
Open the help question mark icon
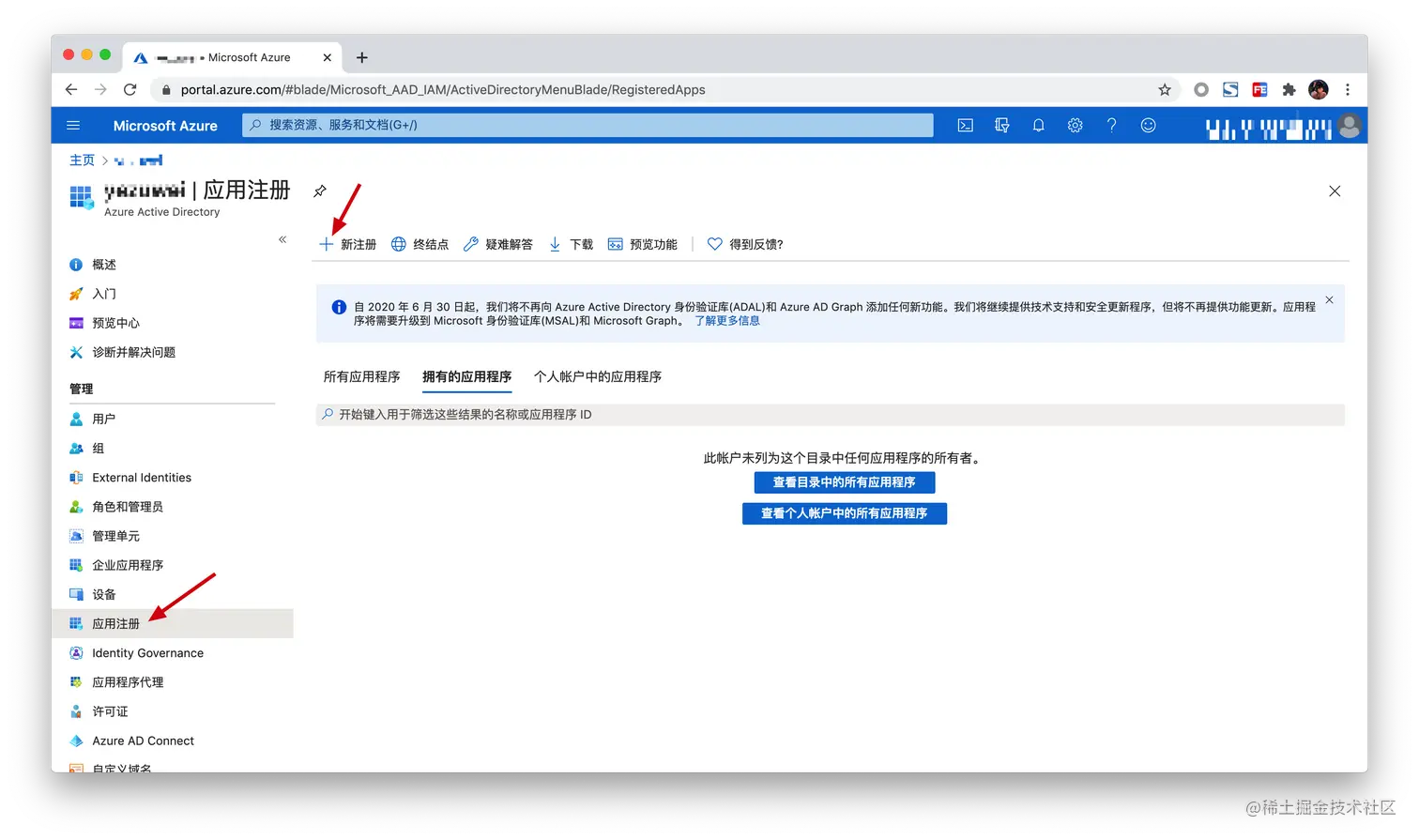[x=1111, y=125]
